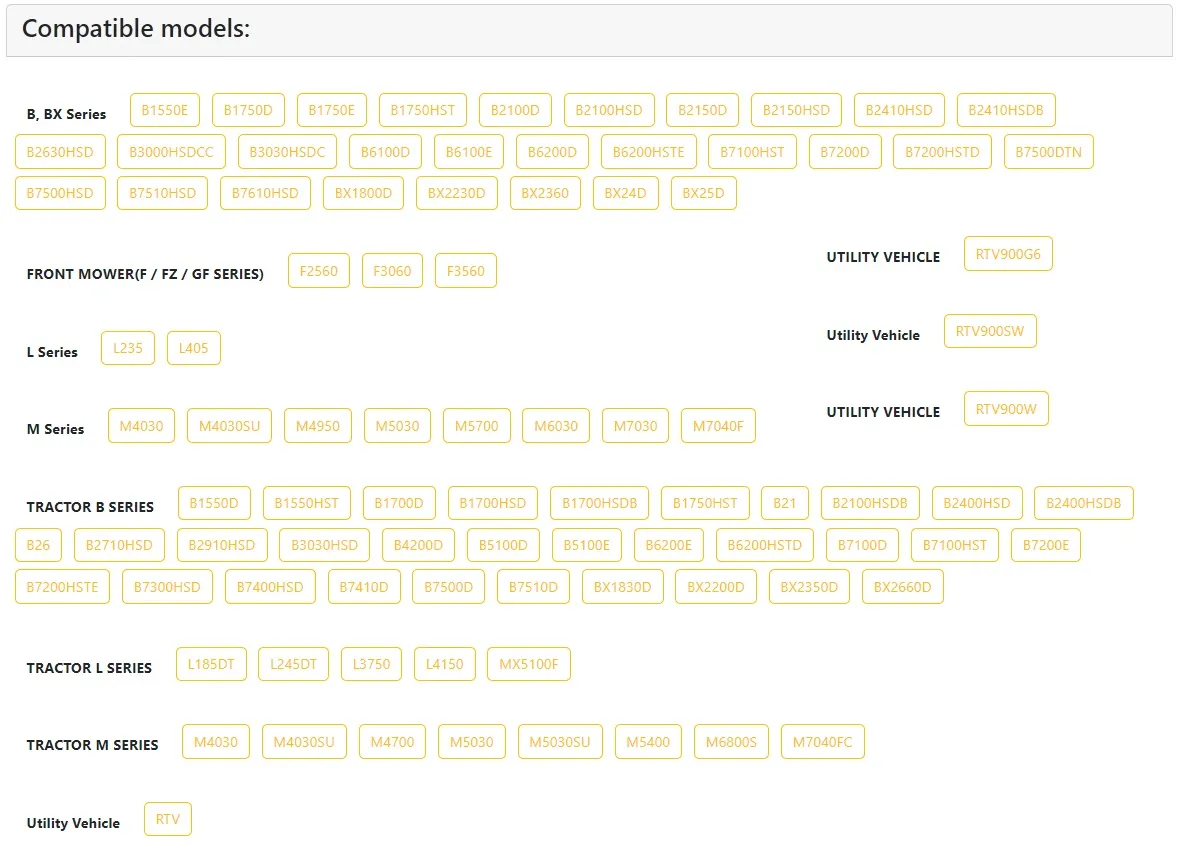The height and width of the screenshot is (867, 1178).
Task: Open the M7040F model link
Action: (718, 426)
